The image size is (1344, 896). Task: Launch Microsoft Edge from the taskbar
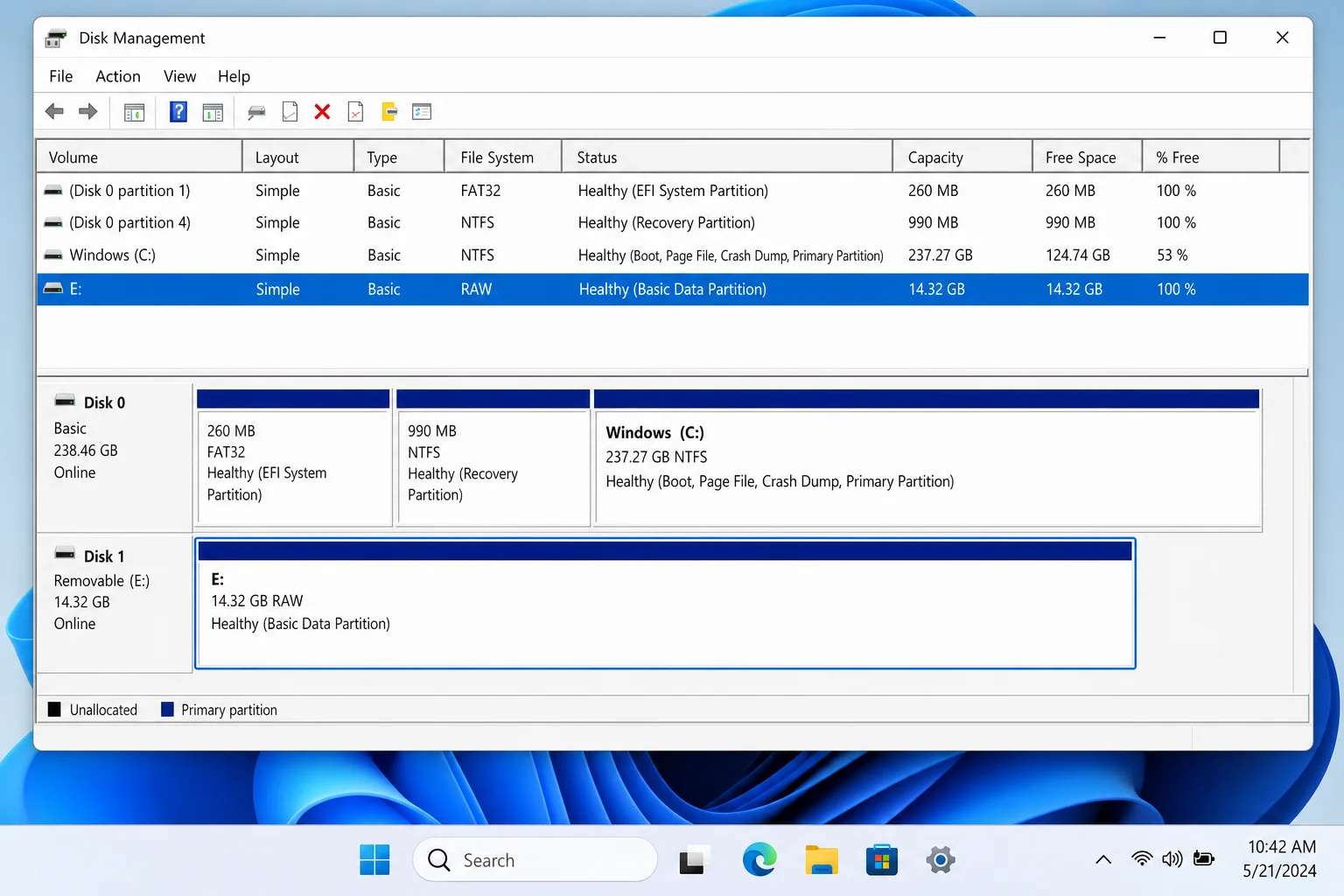pyautogui.click(x=759, y=860)
